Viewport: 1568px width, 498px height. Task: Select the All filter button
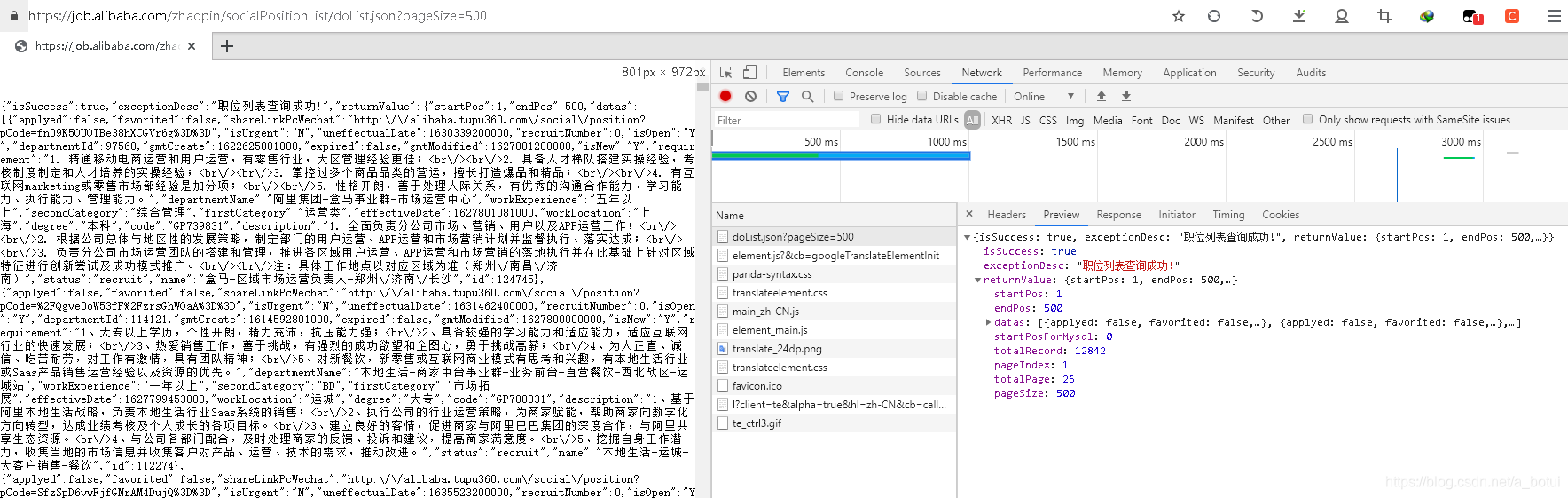pos(973,120)
